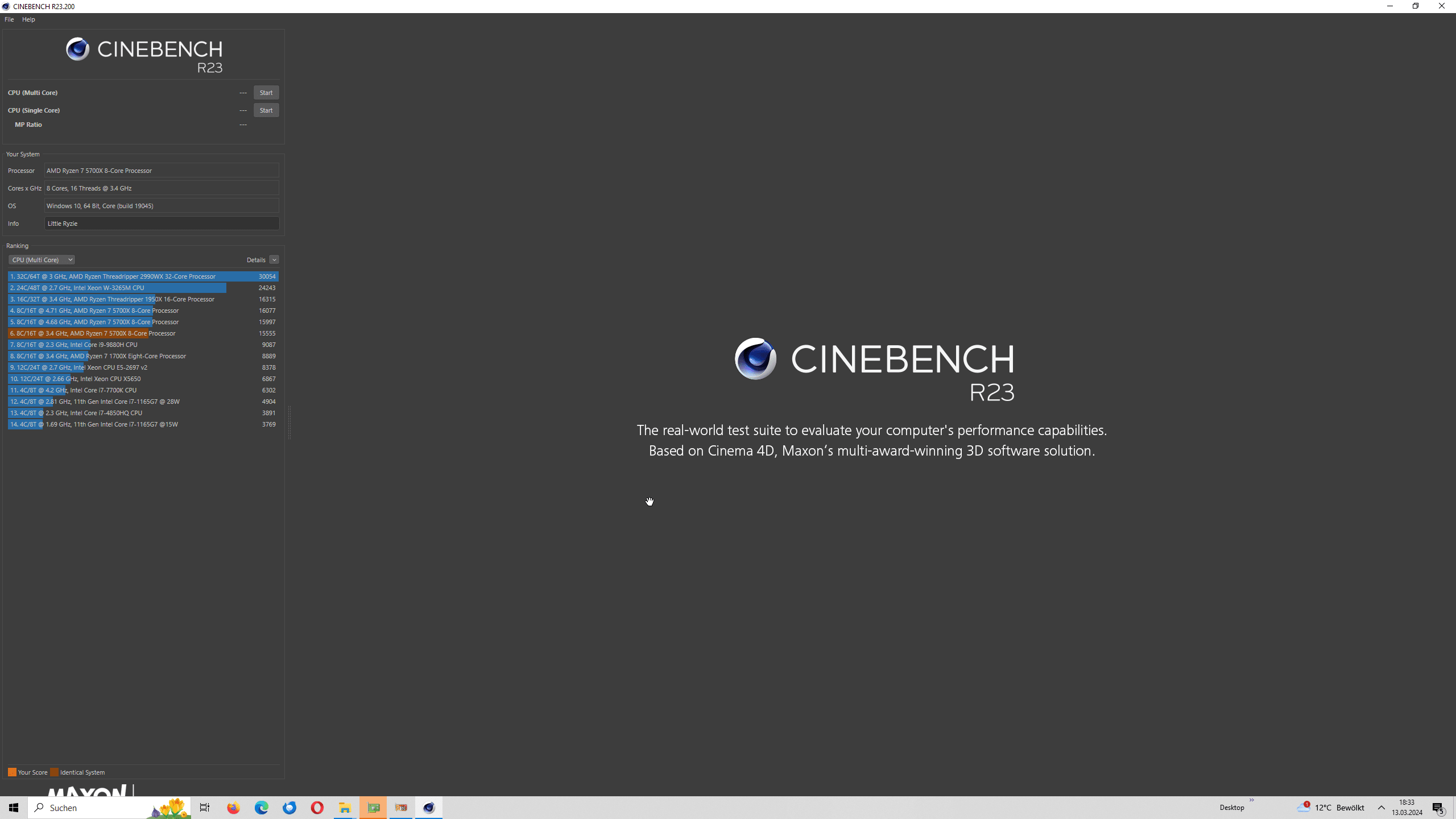Show hidden system tray icons
The height and width of the screenshot is (819, 1456).
(x=1381, y=808)
